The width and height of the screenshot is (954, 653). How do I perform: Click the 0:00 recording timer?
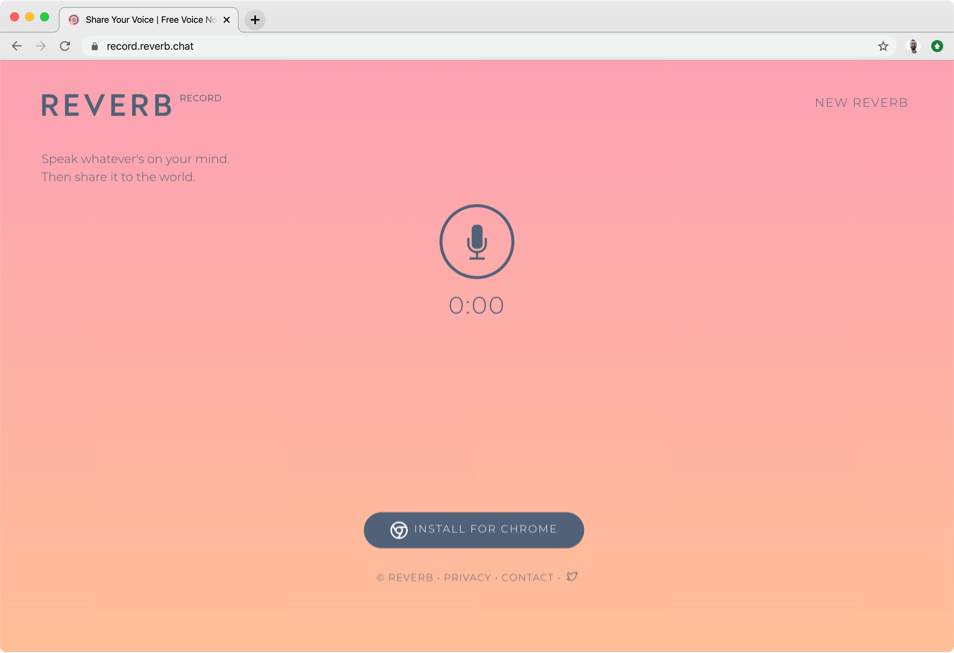[x=477, y=305]
